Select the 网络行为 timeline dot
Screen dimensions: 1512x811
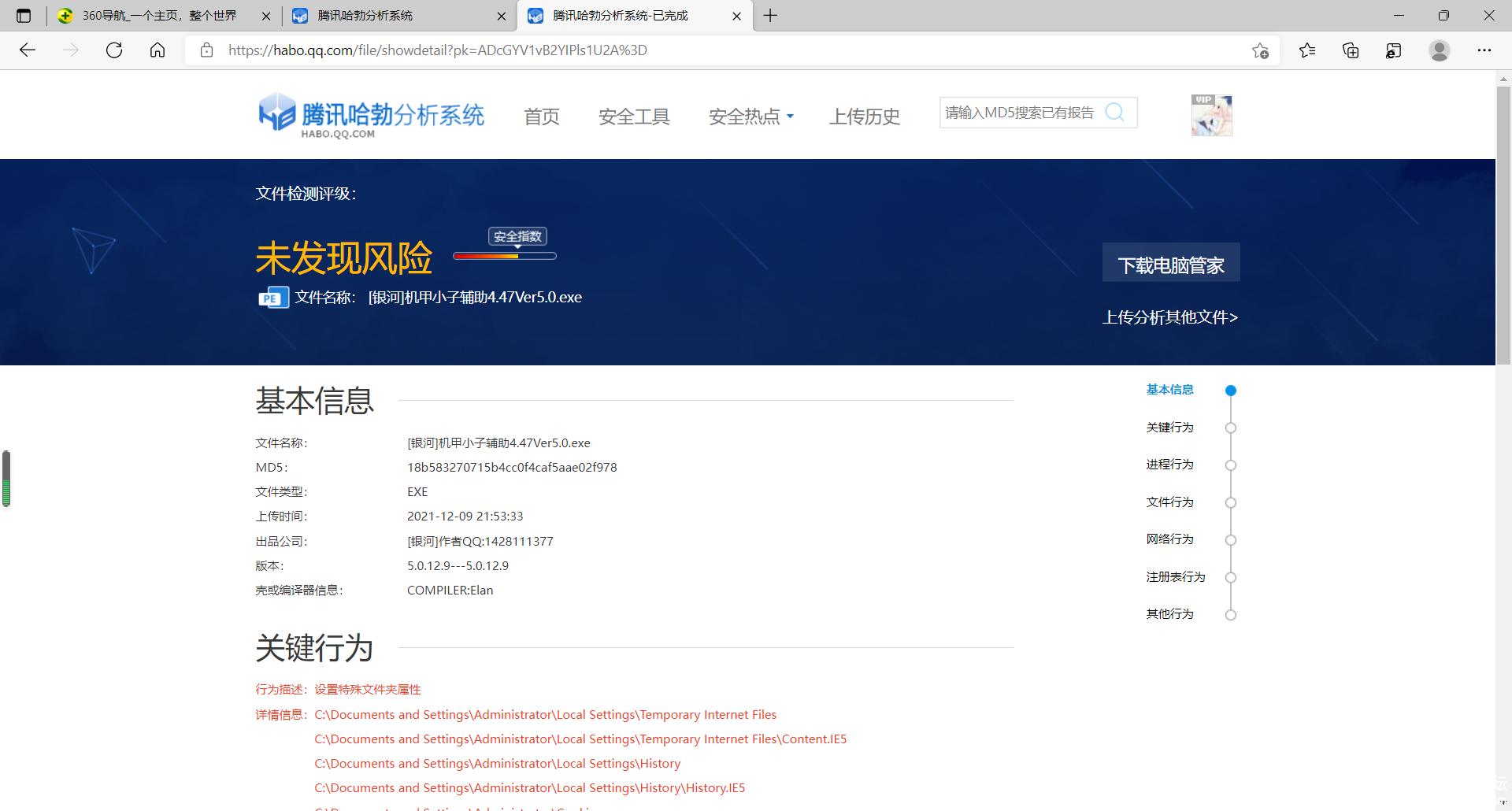coord(1231,540)
